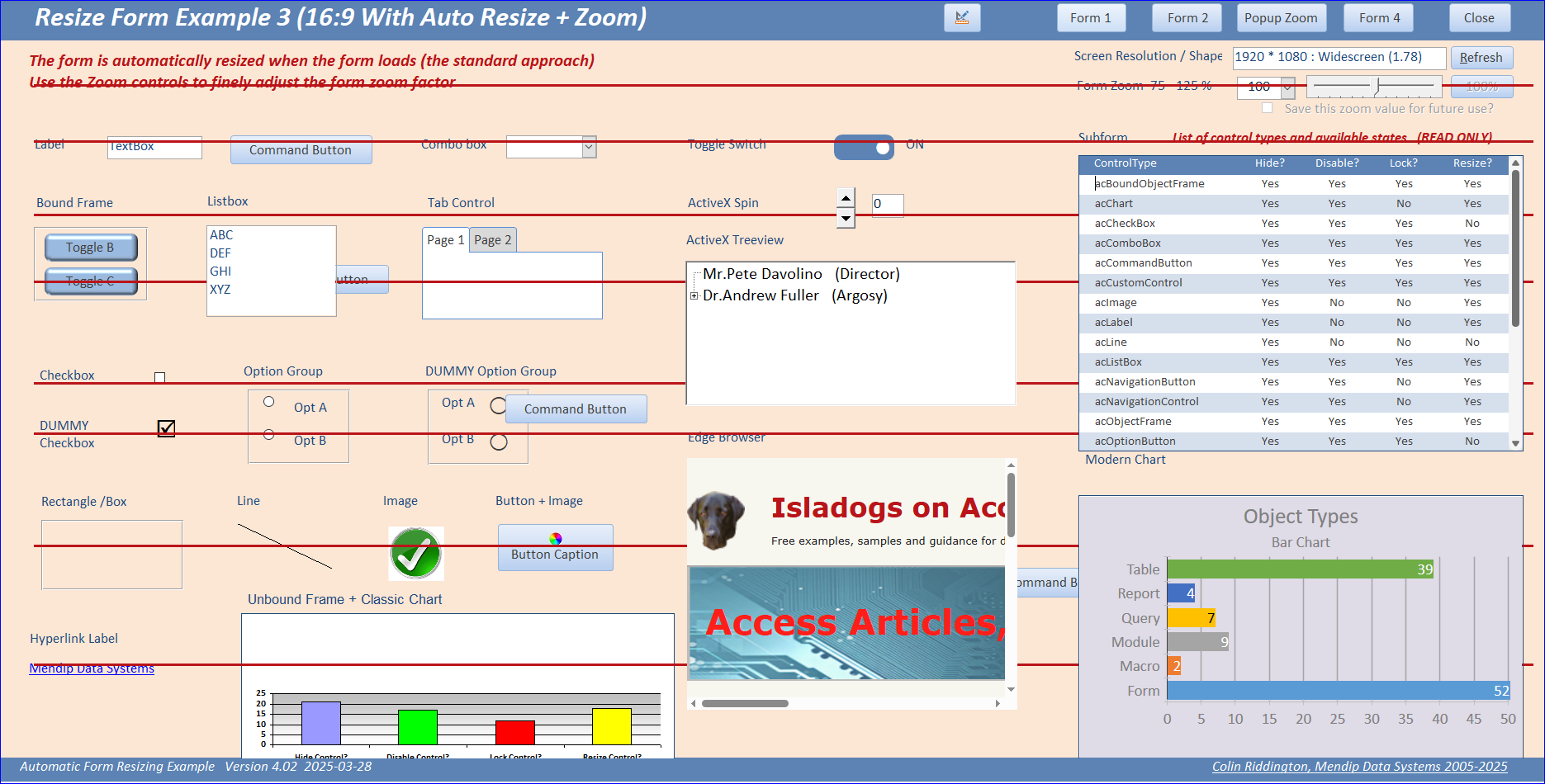The image size is (1545, 784).
Task: Click the acComboBox row in subform
Action: [1294, 243]
